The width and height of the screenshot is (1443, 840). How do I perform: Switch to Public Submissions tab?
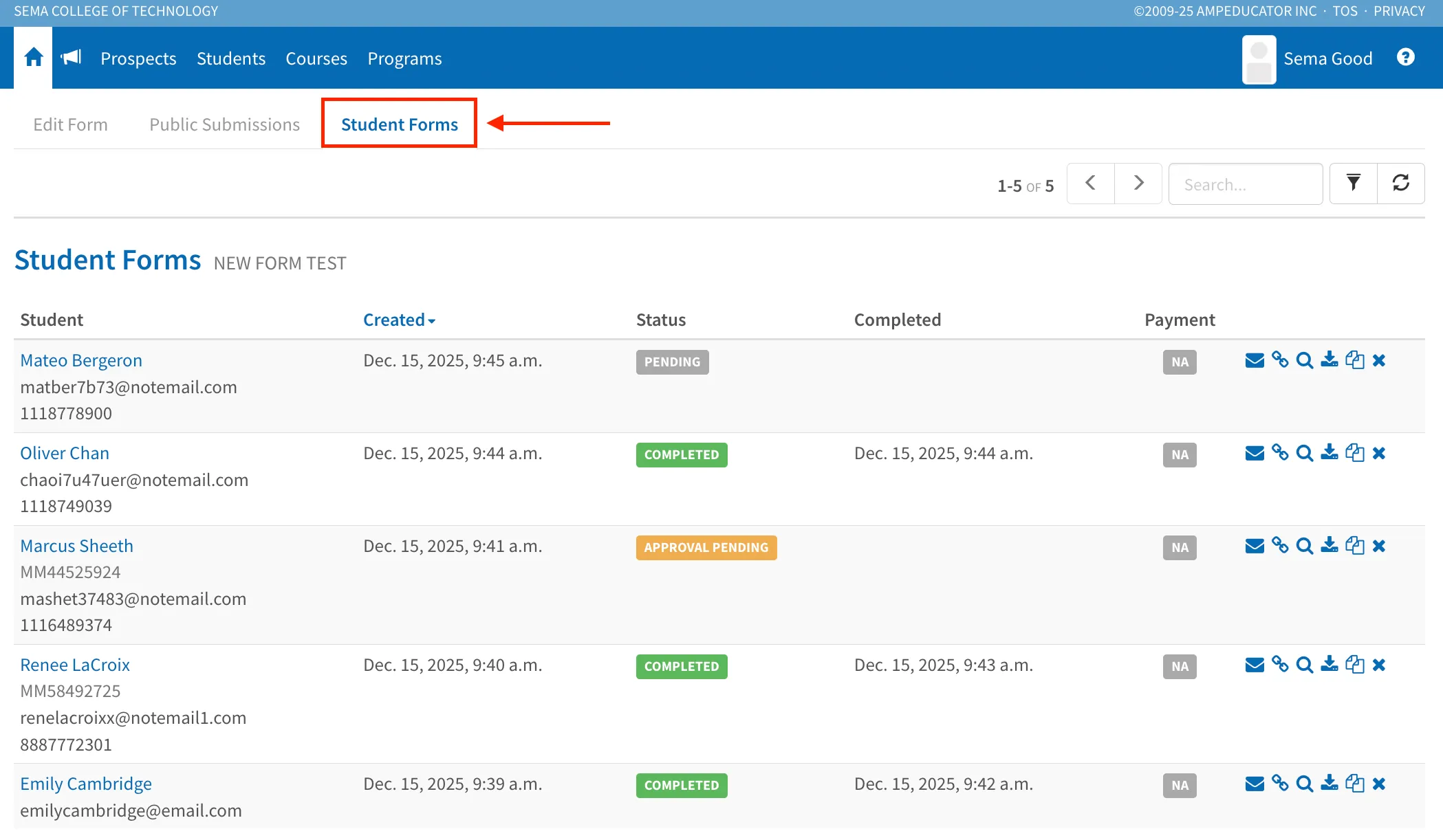(224, 124)
